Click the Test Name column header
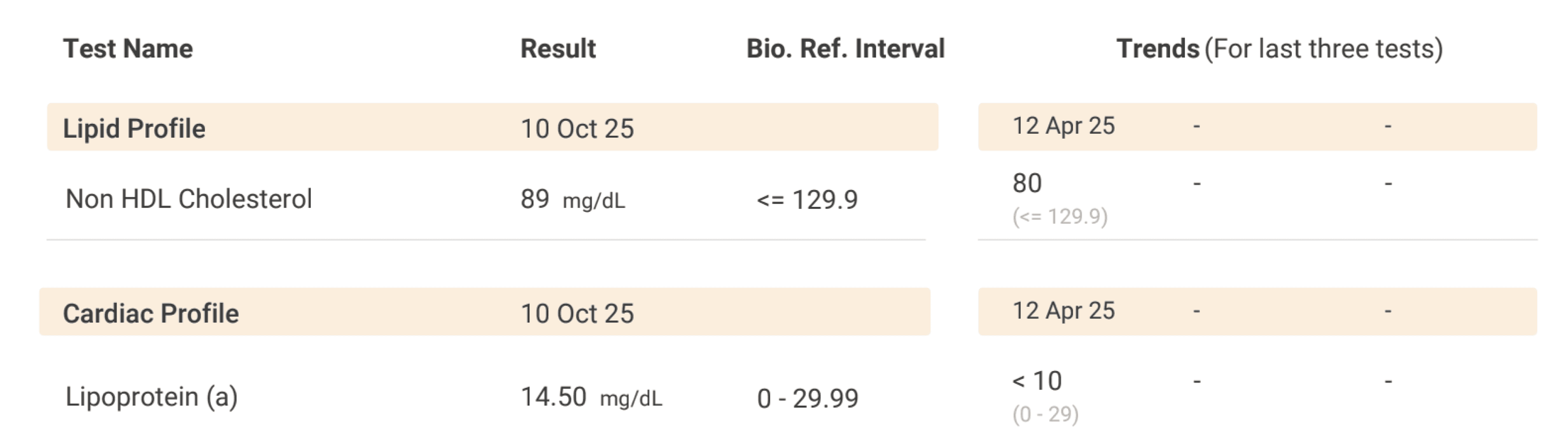Screen dimensions: 1568x436 point(128,49)
